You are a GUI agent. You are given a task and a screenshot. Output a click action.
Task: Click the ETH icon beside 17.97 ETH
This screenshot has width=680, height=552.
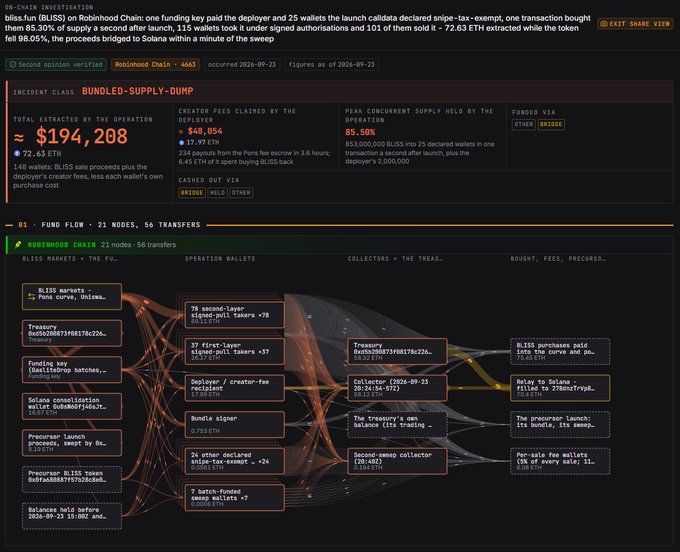coord(181,142)
